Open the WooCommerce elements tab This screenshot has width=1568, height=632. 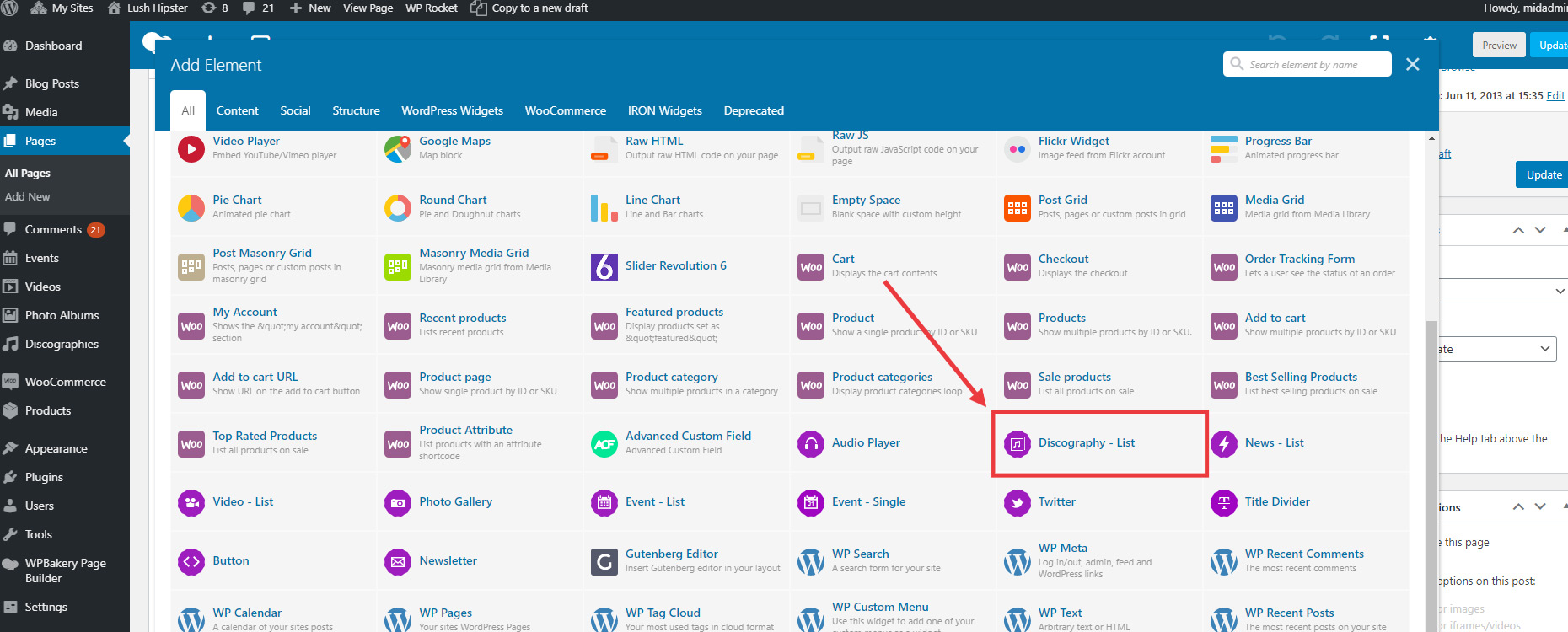point(565,110)
